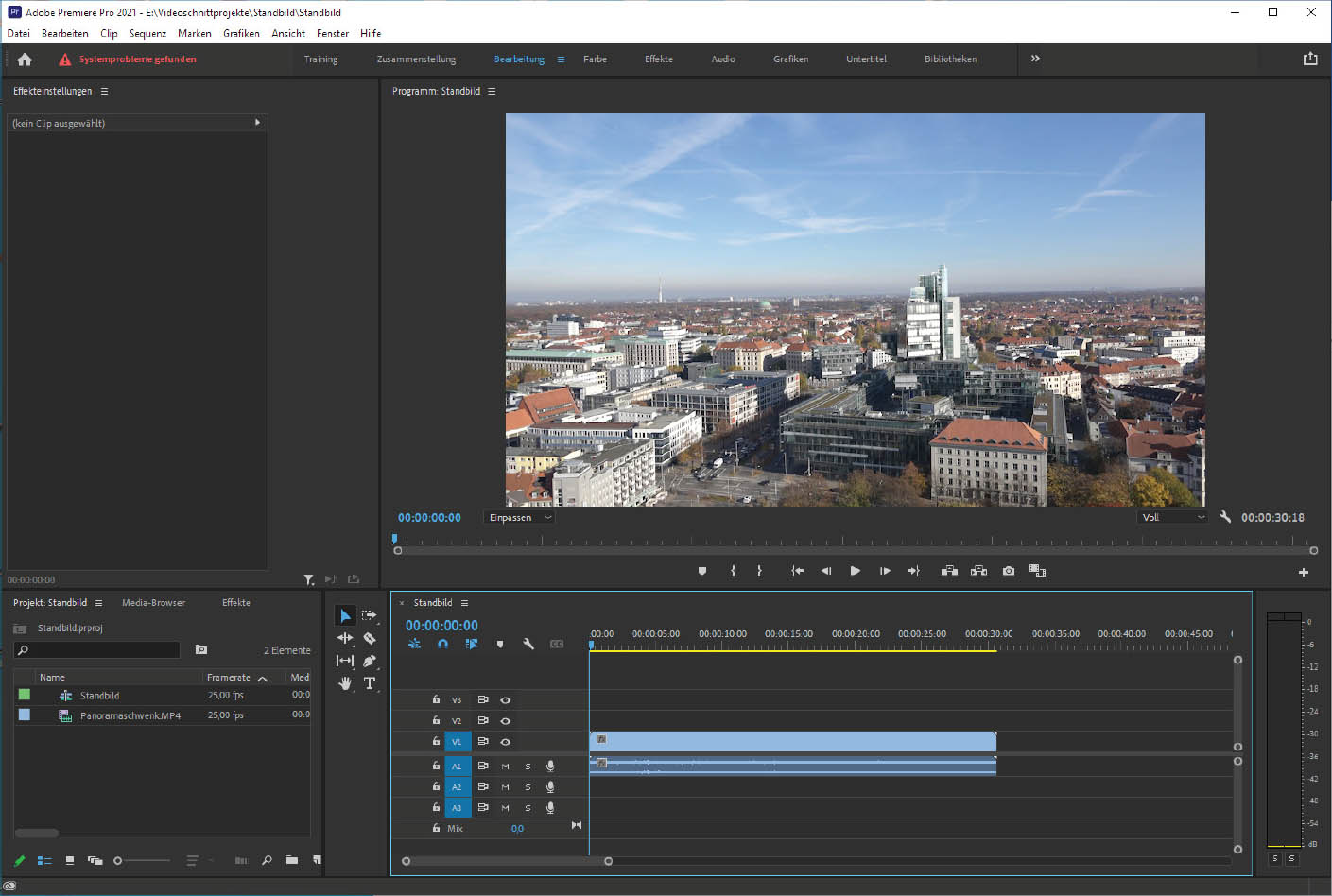
Task: Switch to the Farbe workspace
Action: pos(595,59)
